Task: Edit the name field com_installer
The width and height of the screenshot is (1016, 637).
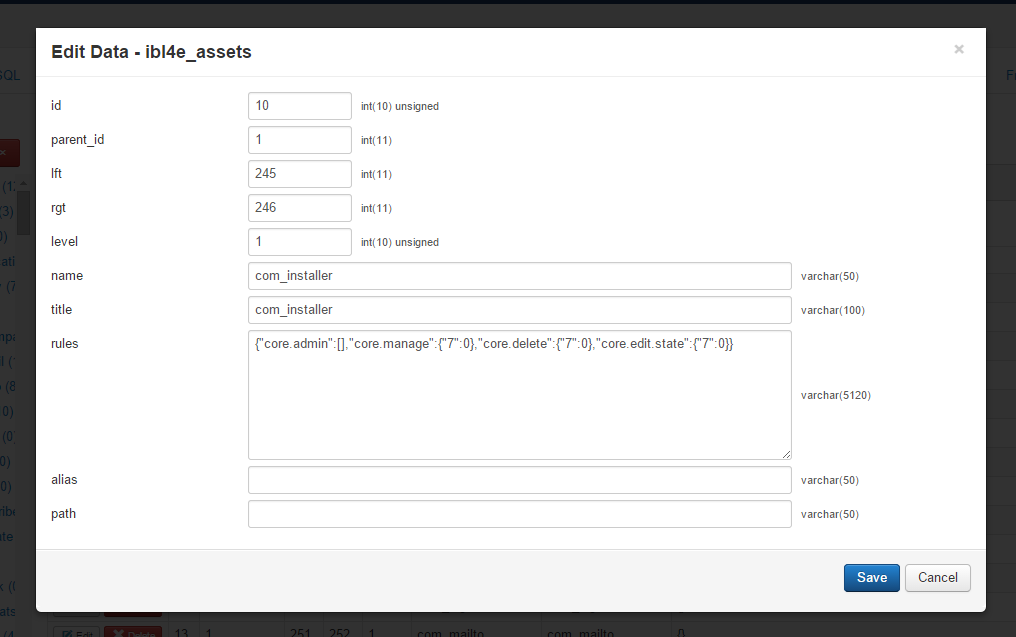Action: (520, 276)
